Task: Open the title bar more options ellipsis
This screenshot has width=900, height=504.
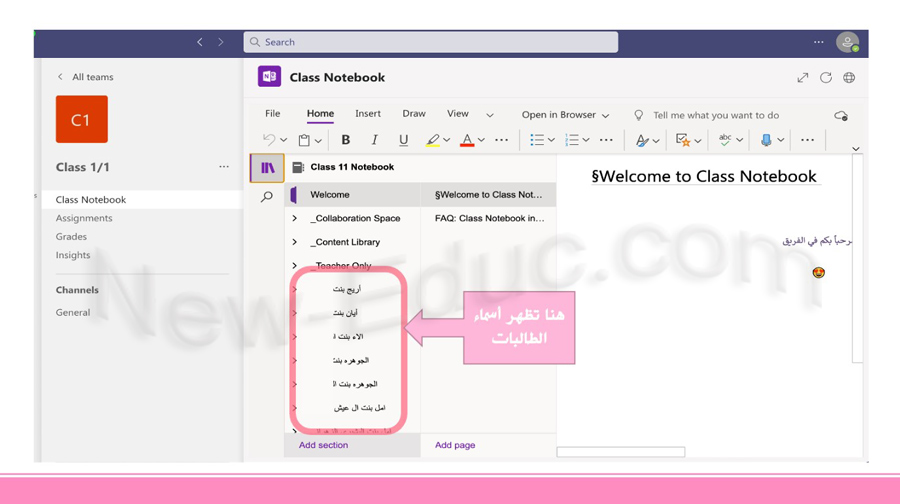Action: 818,42
